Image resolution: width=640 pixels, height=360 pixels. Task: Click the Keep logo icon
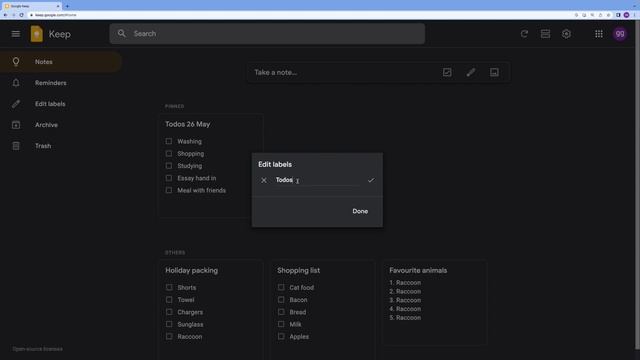(x=36, y=34)
